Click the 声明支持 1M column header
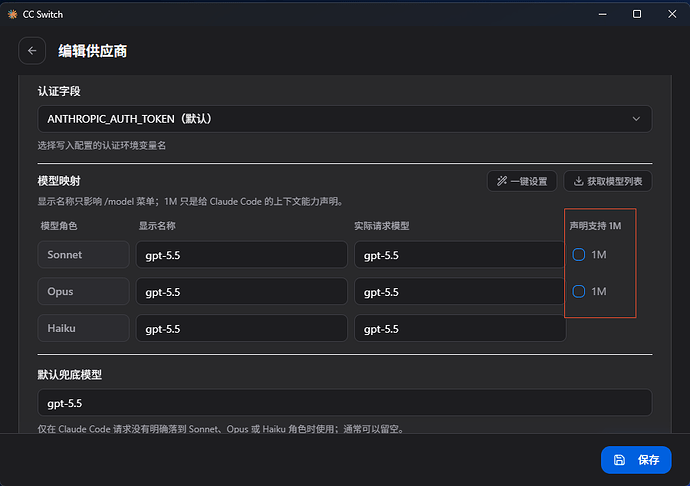The image size is (690, 486). (595, 226)
